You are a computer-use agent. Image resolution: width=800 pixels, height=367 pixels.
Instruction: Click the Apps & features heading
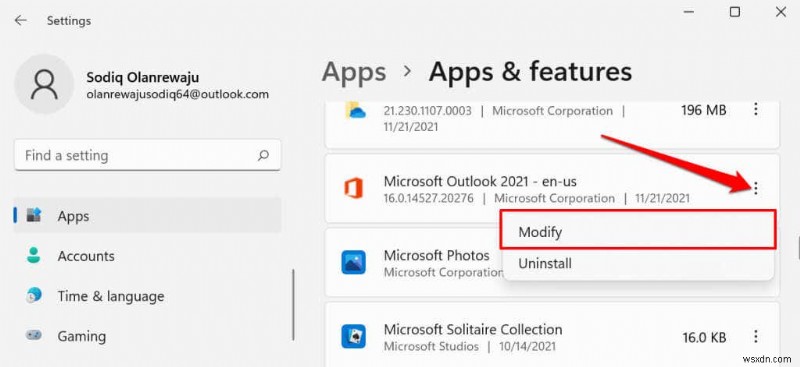pyautogui.click(x=531, y=72)
